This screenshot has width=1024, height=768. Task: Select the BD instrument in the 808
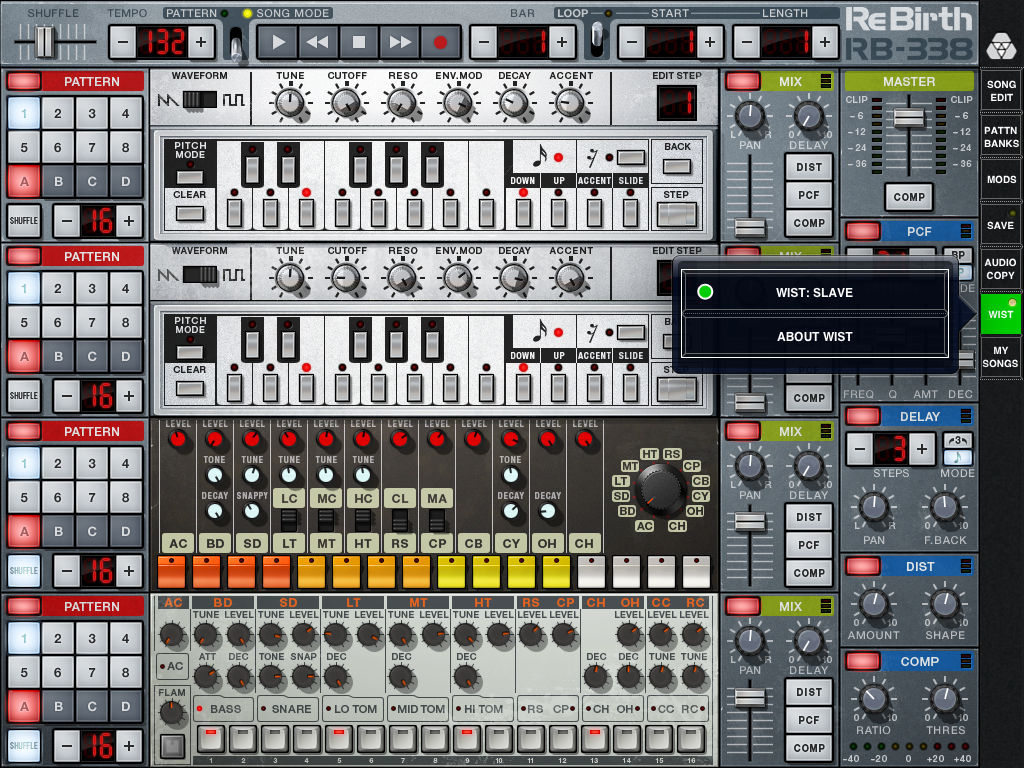tap(215, 543)
